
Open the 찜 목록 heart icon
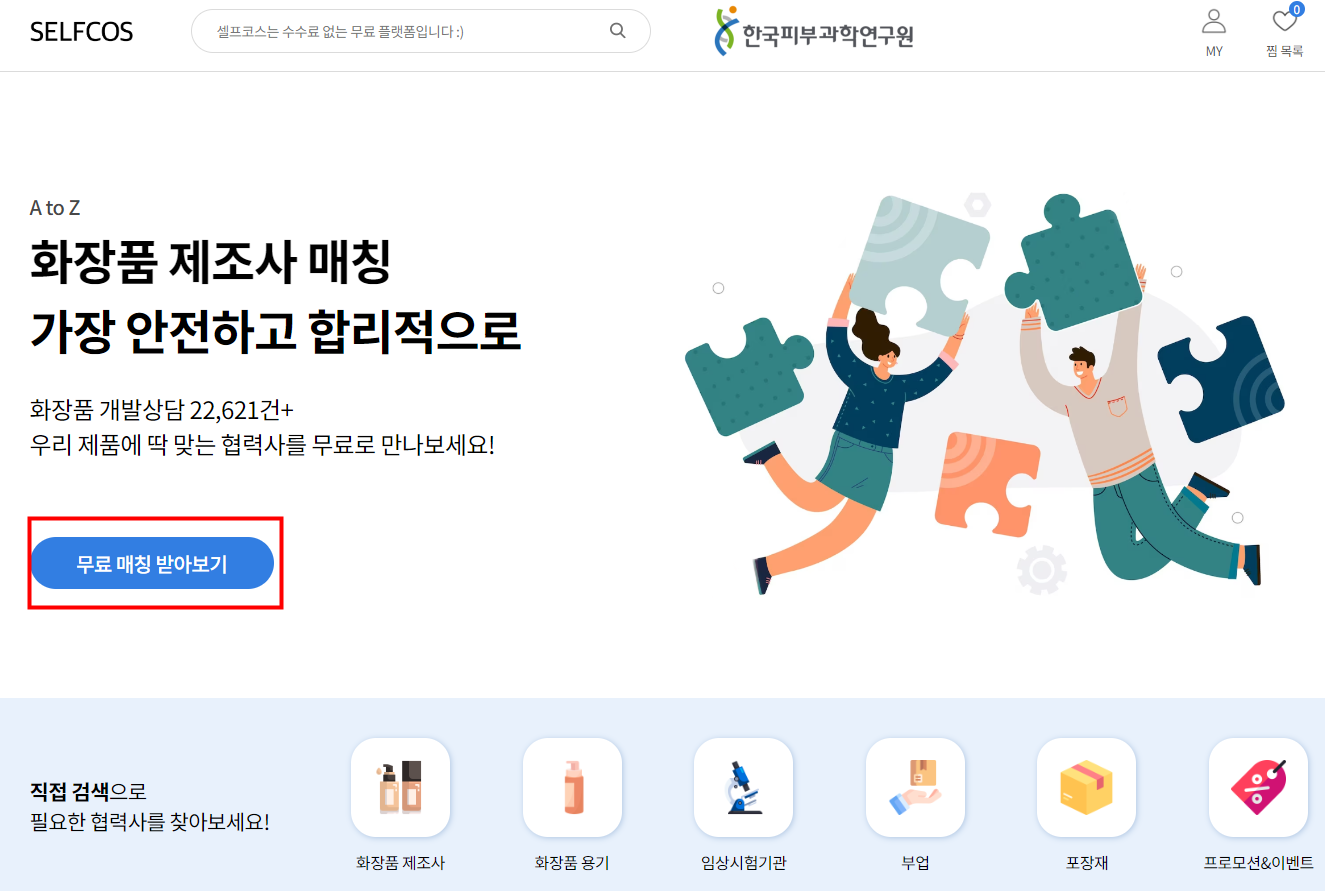click(x=1284, y=21)
